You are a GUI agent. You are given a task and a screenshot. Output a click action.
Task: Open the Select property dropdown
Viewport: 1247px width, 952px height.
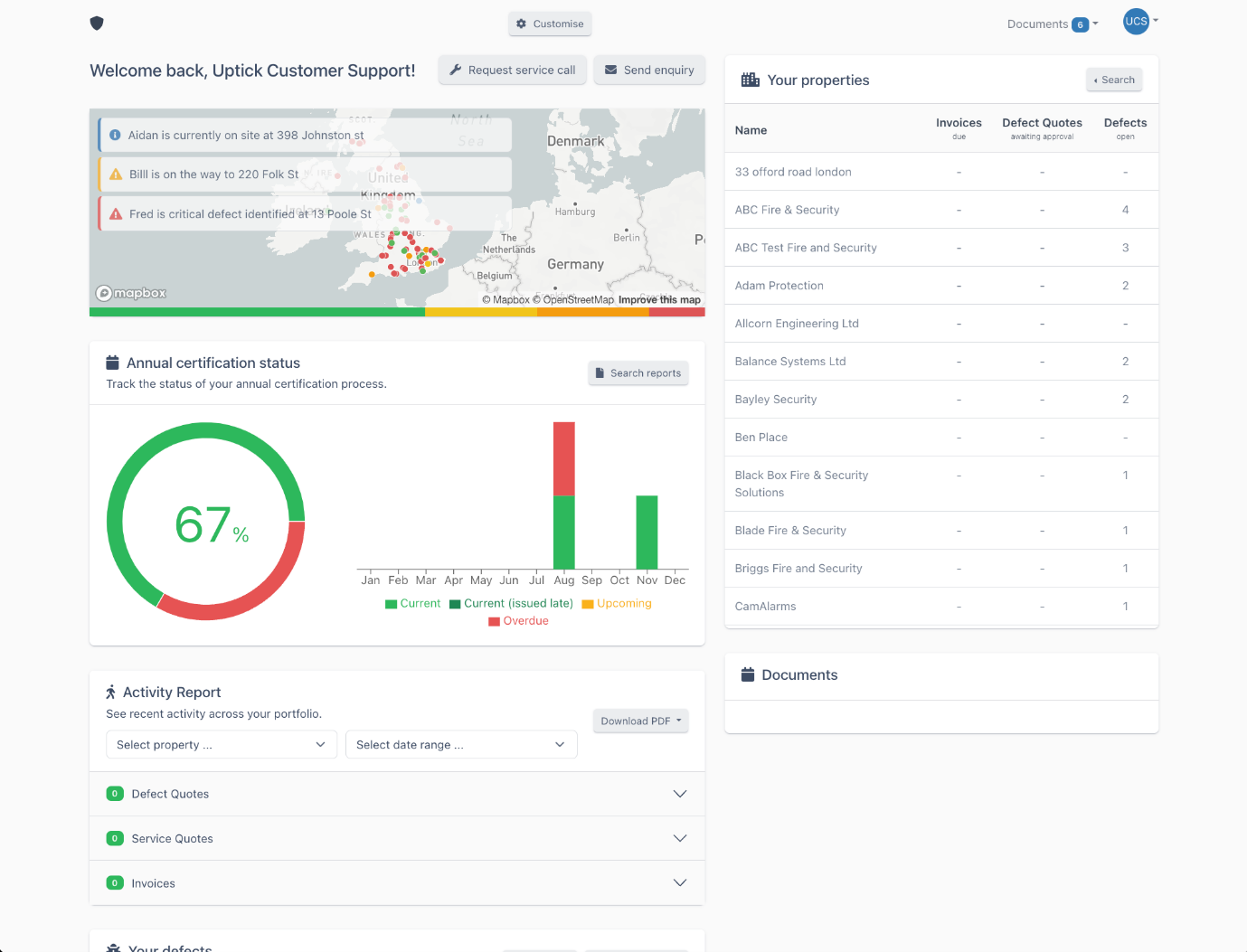(222, 745)
